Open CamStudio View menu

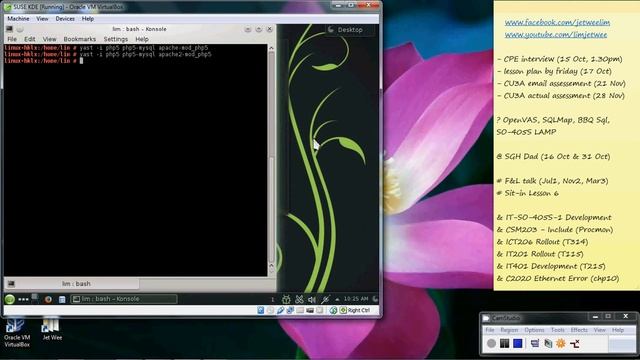(x=599, y=330)
